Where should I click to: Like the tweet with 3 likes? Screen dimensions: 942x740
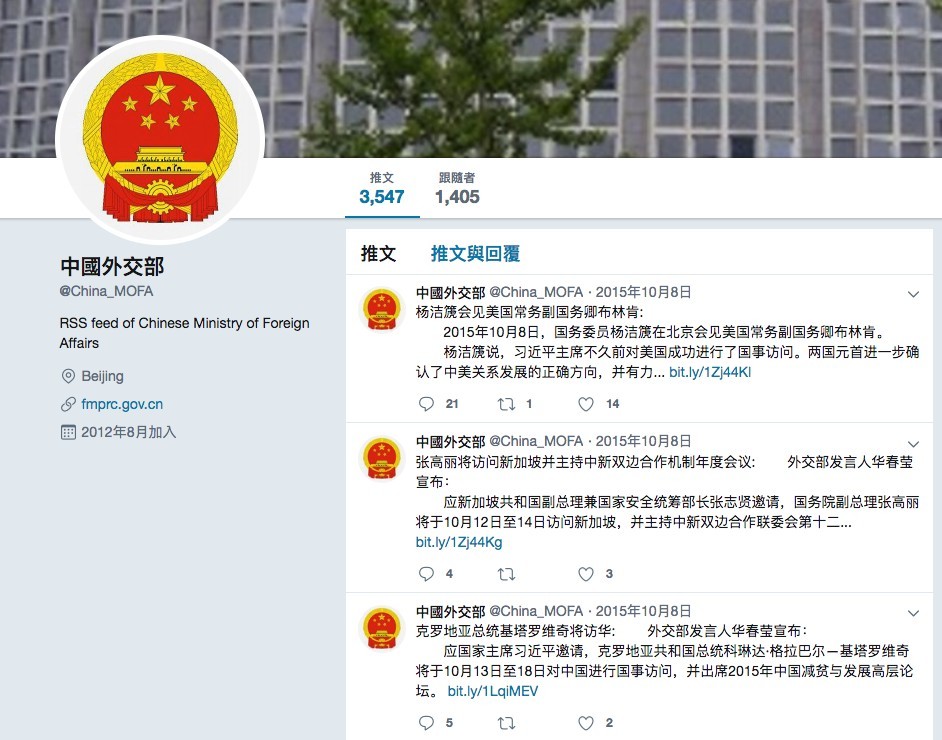point(586,574)
